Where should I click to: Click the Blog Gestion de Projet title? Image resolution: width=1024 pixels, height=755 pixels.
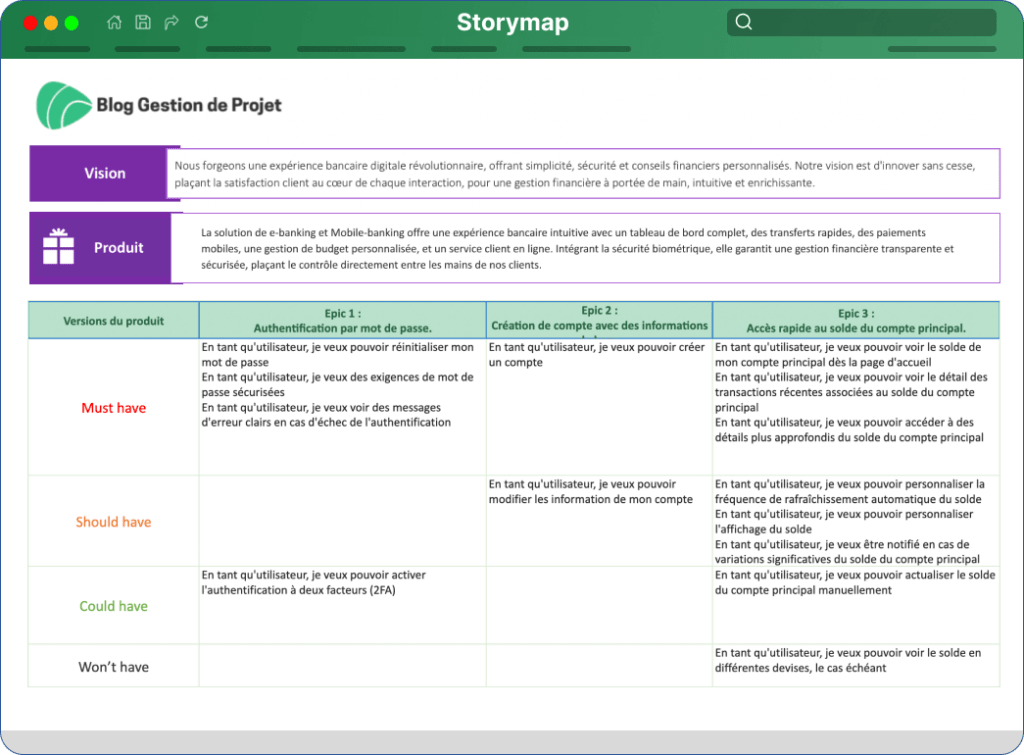189,105
